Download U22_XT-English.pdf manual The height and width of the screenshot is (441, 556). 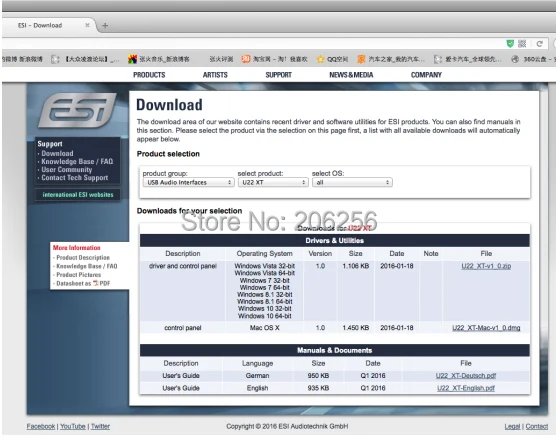(x=466, y=388)
